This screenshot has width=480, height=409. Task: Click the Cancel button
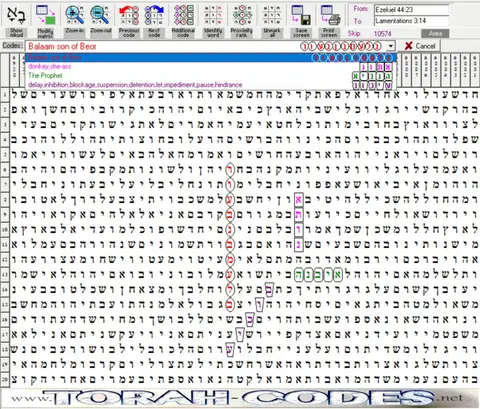click(420, 46)
